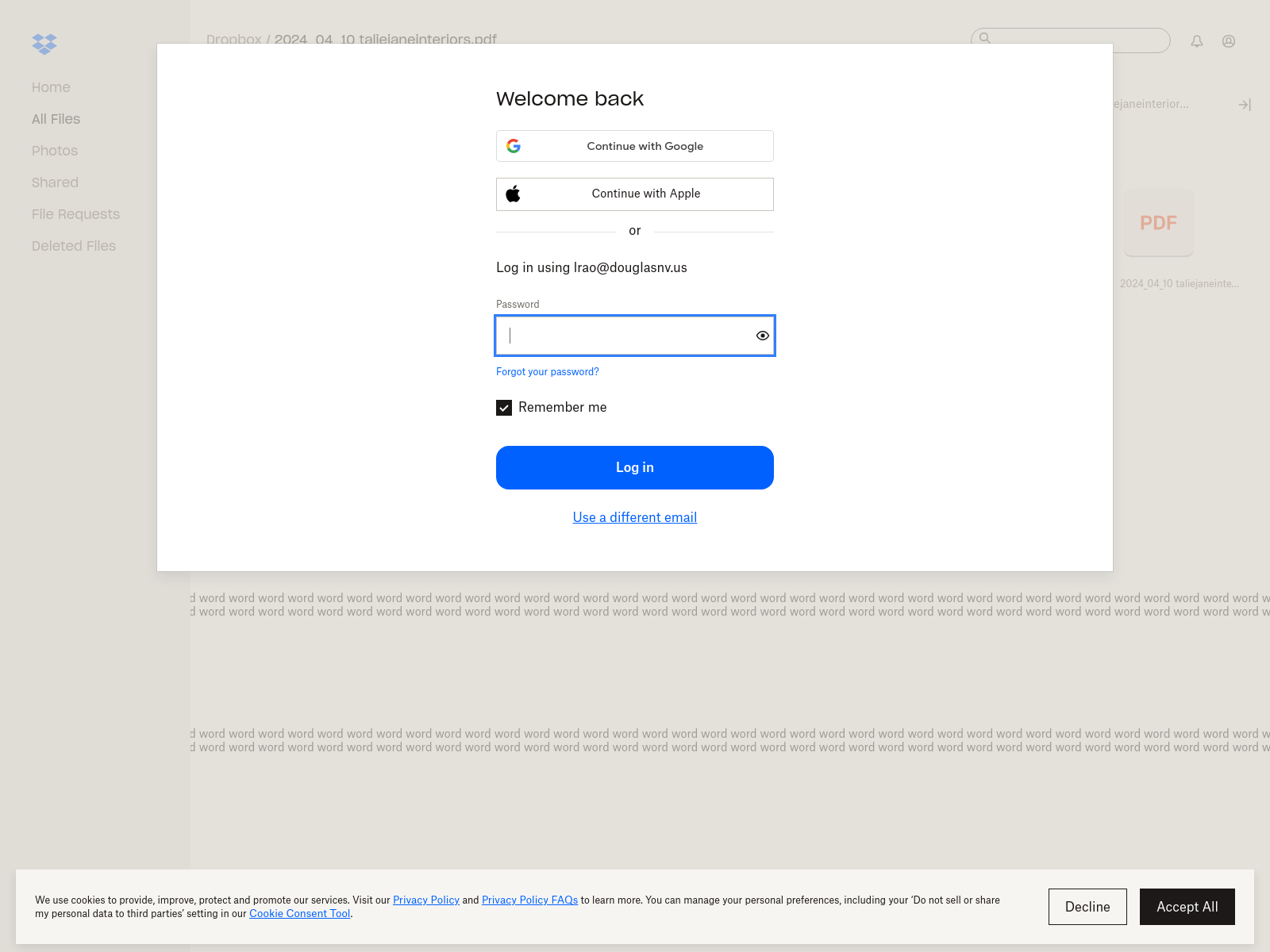Viewport: 1270px width, 952px height.
Task: Open the Privacy Policy FAQs link
Action: [529, 900]
